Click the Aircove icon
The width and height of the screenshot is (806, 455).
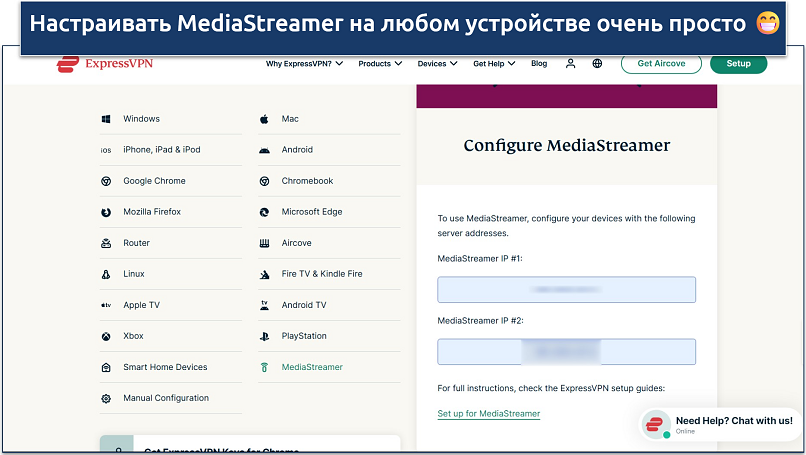(264, 243)
